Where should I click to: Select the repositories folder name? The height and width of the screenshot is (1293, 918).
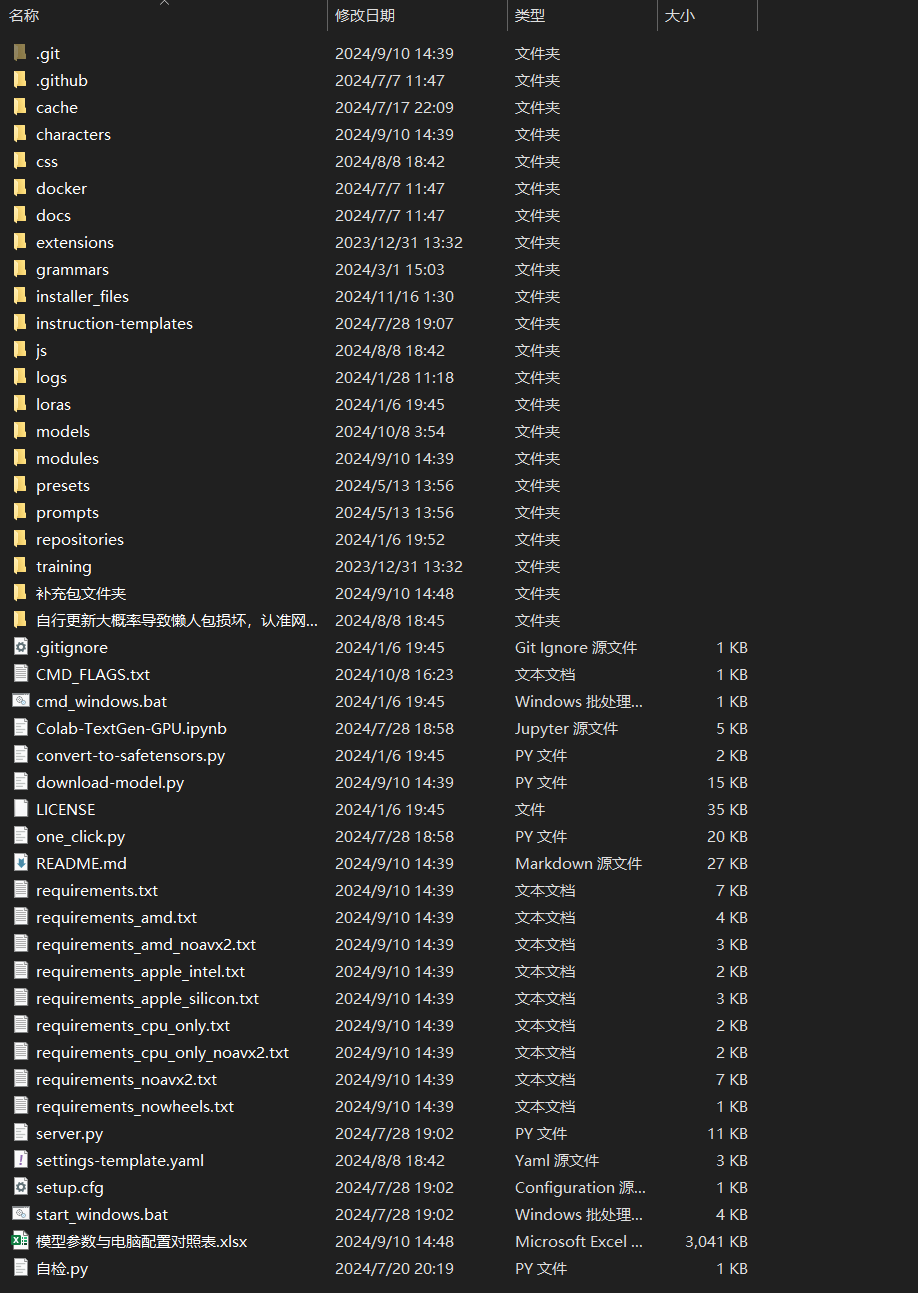(80, 539)
